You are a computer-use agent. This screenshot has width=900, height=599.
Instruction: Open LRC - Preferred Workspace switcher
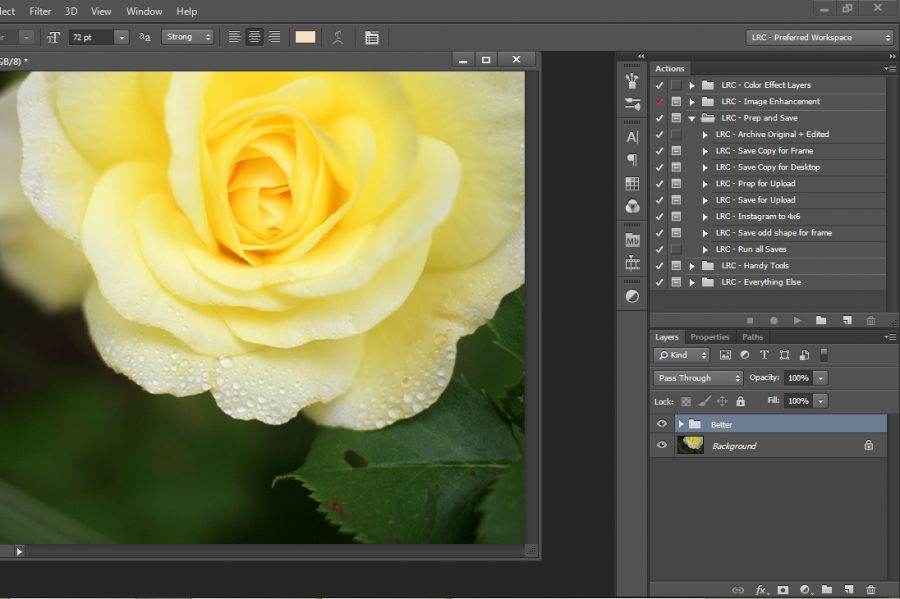(820, 37)
